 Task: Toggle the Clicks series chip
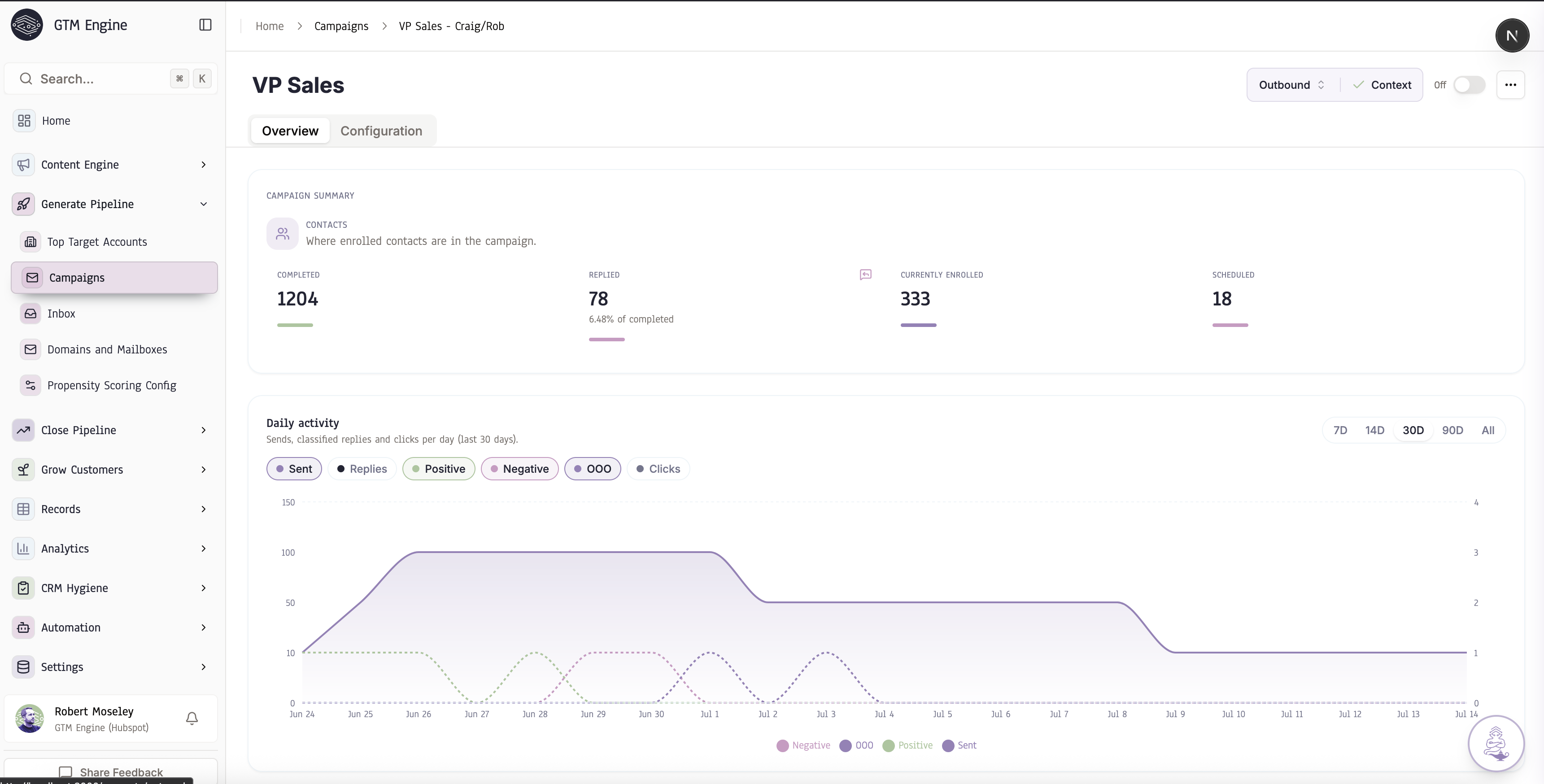658,469
